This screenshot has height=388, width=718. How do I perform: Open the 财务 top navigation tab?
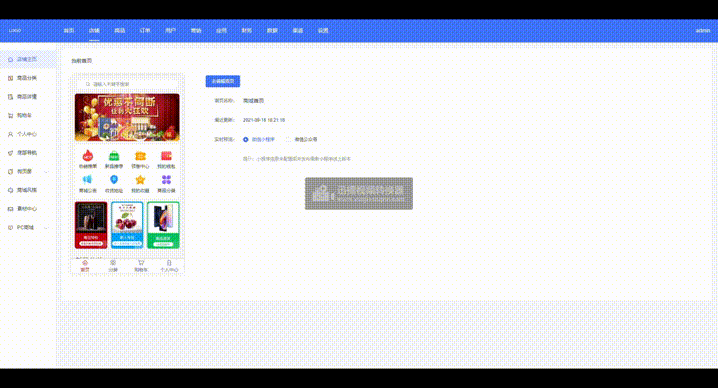[x=247, y=30]
